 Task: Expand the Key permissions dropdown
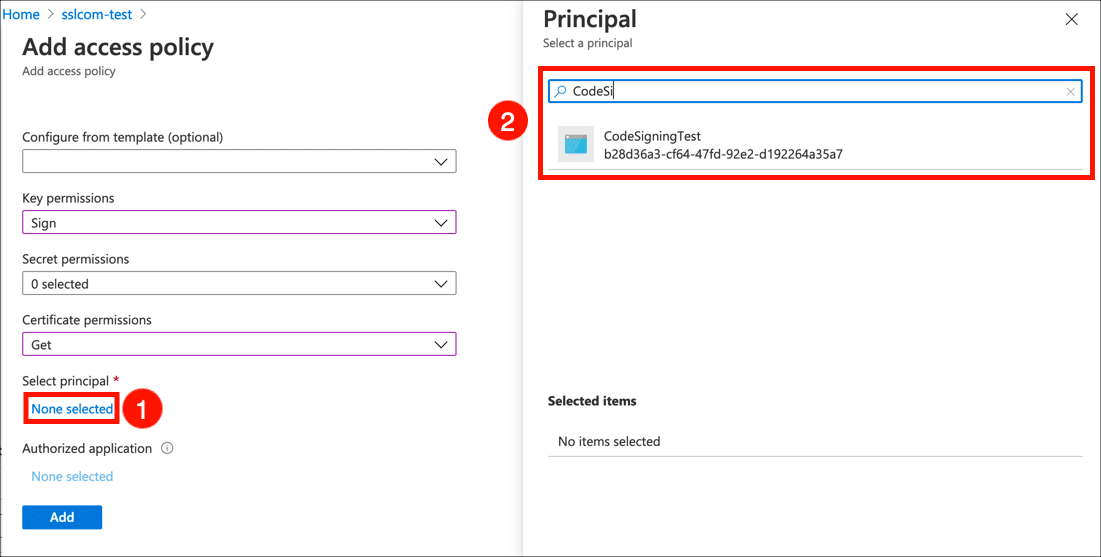click(239, 223)
